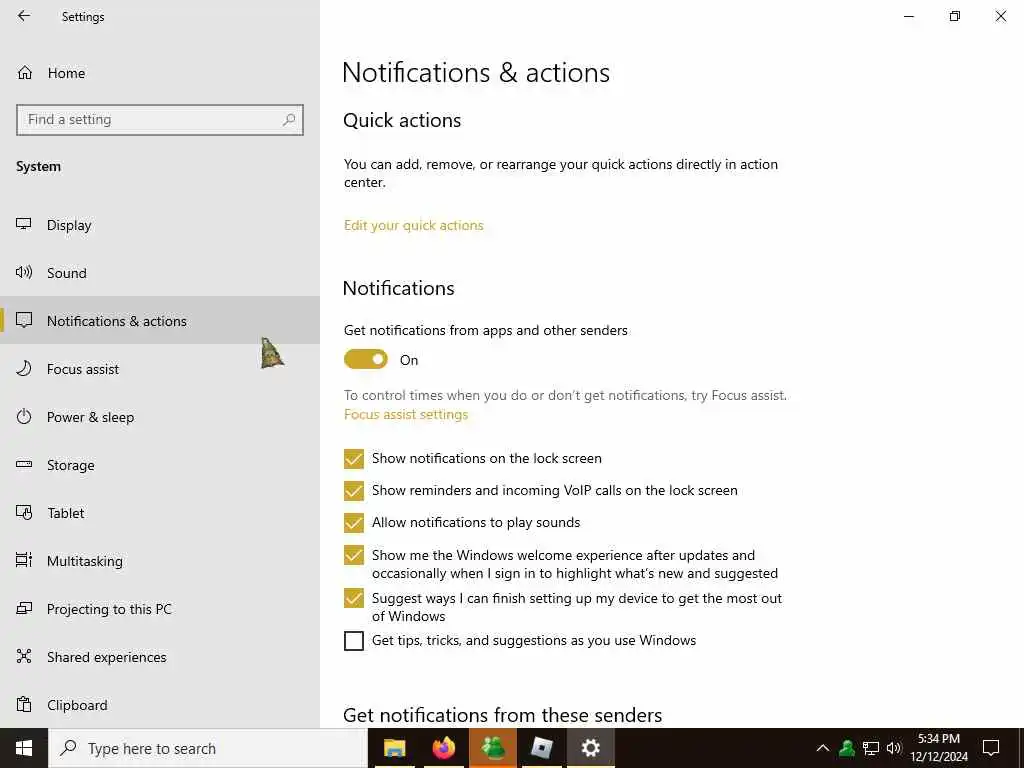This screenshot has height=768, width=1024.
Task: Open Roblox from the taskbar
Action: 541,748
